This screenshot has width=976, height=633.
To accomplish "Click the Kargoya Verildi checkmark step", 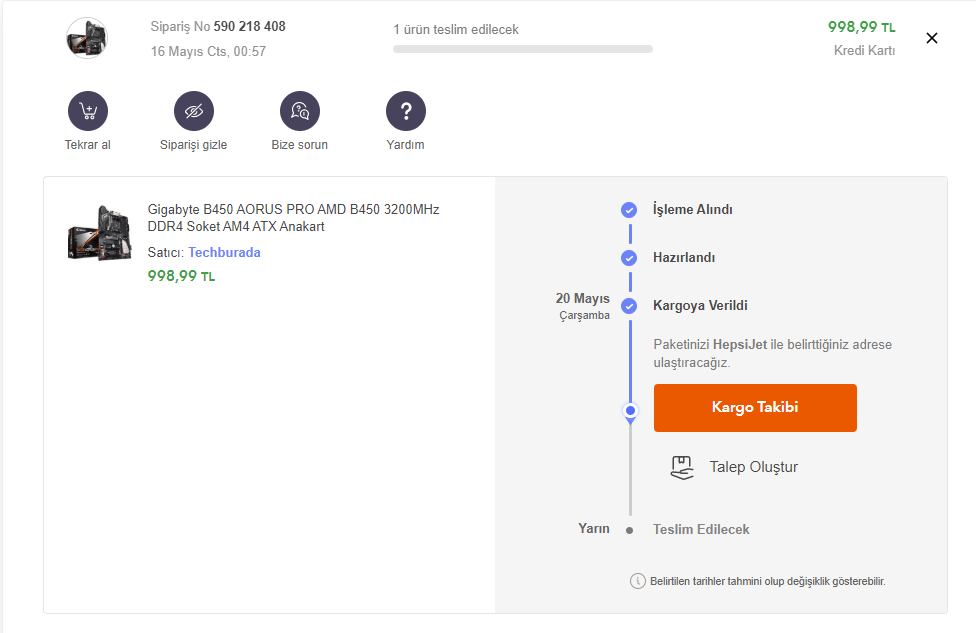I will 629,306.
